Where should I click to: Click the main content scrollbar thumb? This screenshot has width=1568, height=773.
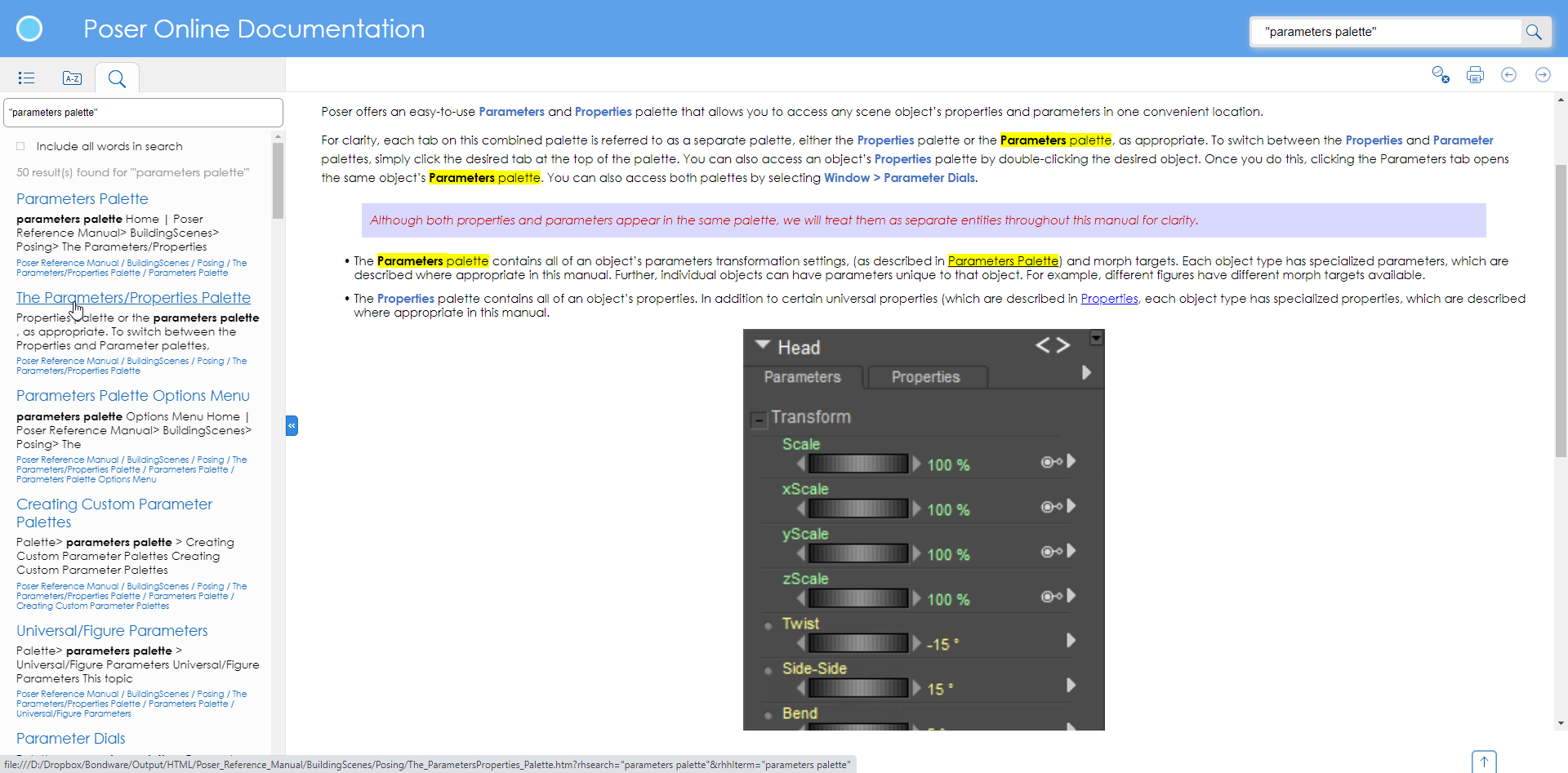tap(1561, 310)
